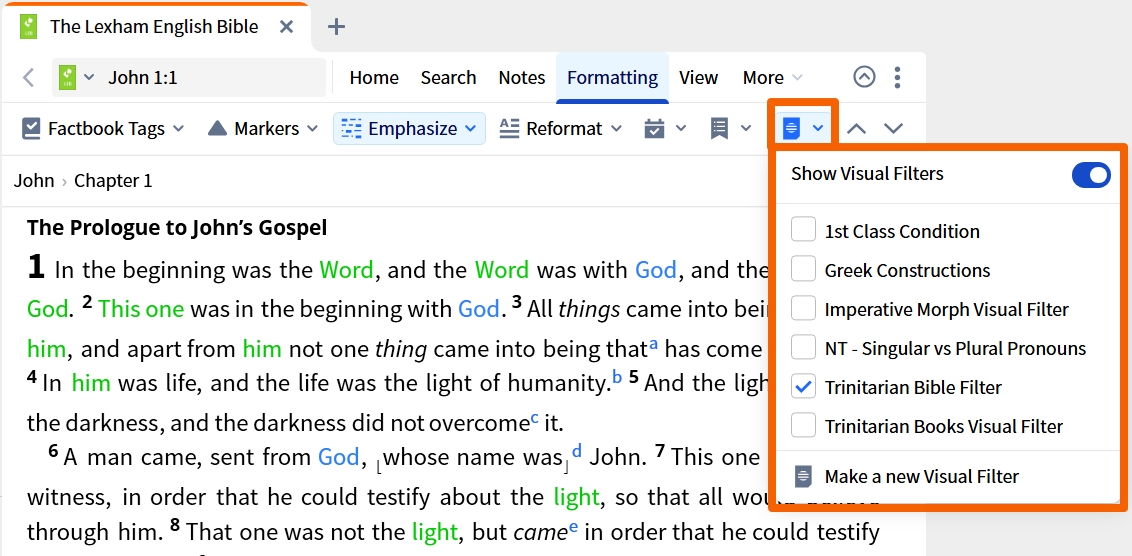Click the Markers triangle icon
1132x556 pixels.
217,129
